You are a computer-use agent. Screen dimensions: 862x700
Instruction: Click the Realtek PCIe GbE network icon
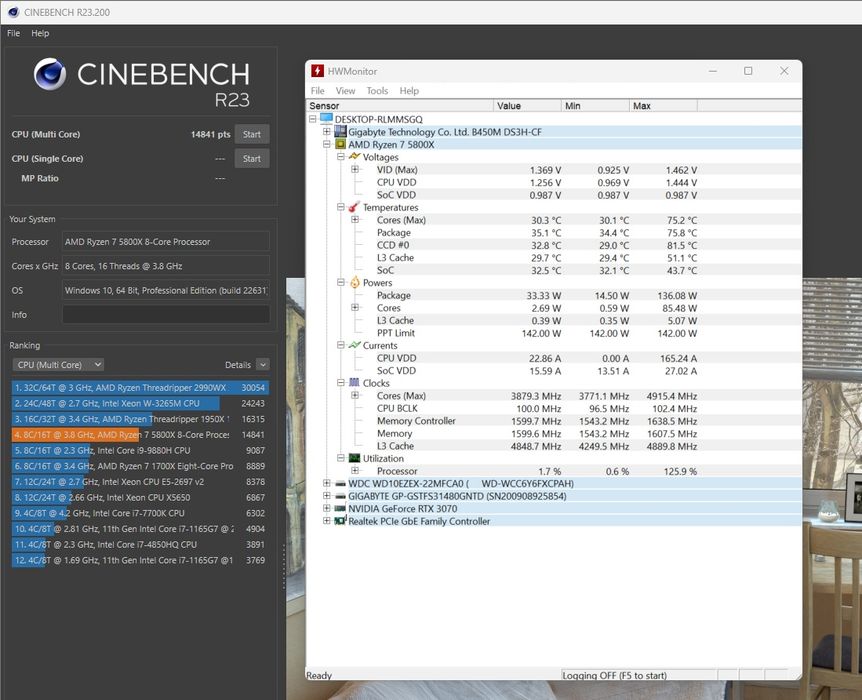(340, 521)
